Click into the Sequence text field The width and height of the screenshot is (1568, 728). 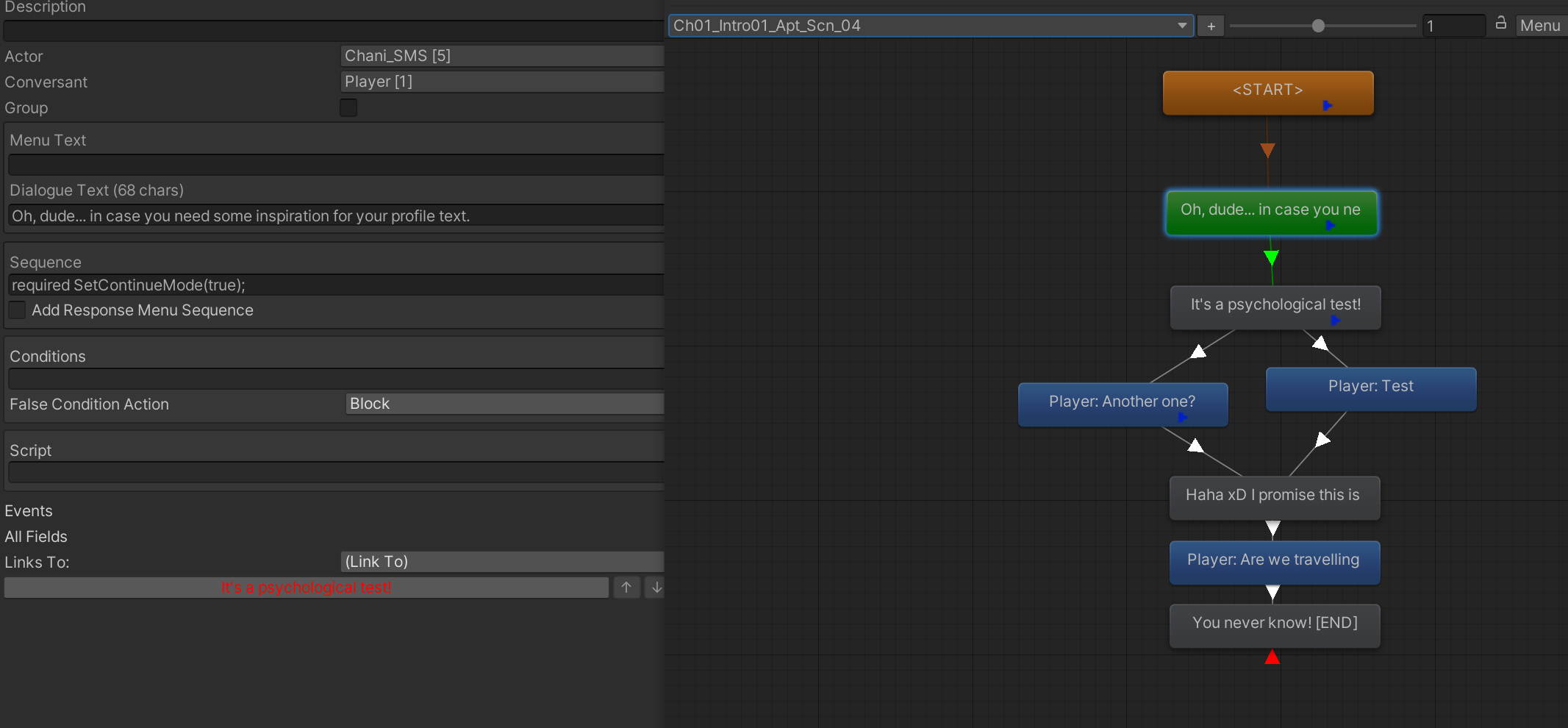tap(336, 285)
